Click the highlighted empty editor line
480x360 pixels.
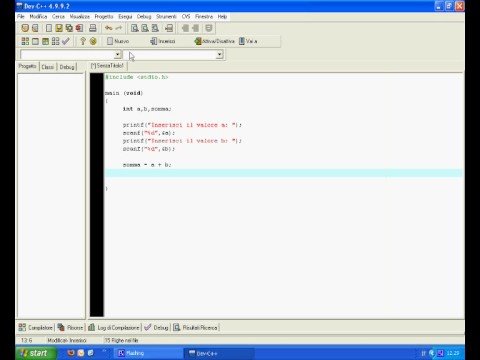284,173
